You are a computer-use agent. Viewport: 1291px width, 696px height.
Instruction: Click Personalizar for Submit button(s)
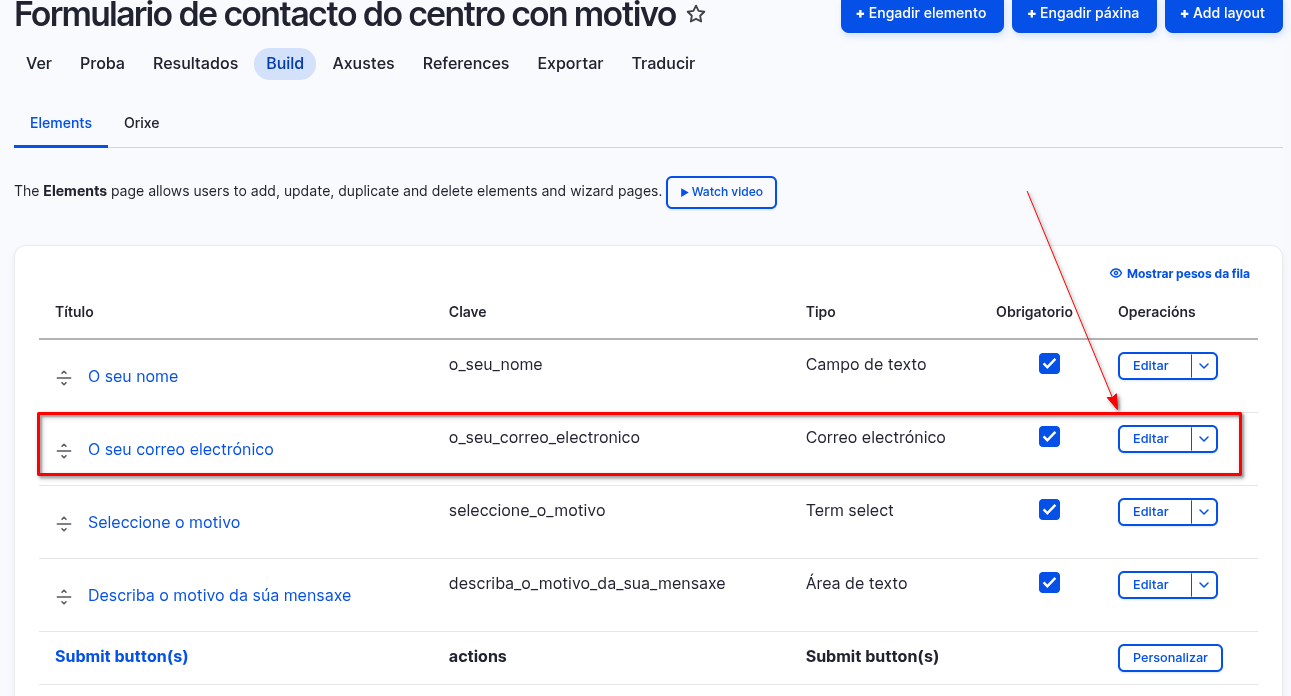tap(1170, 657)
